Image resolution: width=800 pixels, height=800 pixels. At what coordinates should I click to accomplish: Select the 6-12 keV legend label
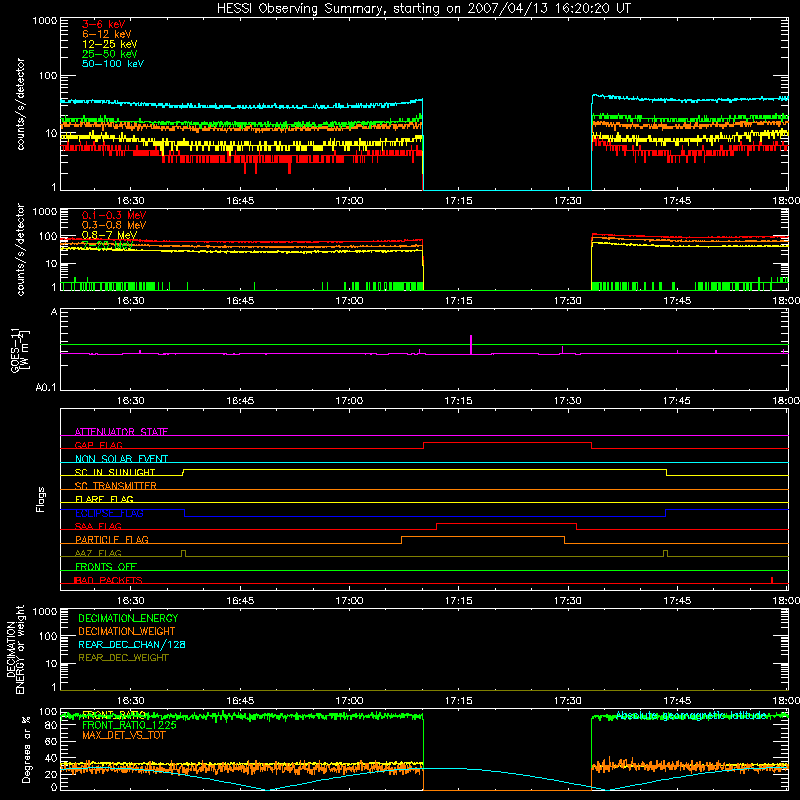pos(106,34)
